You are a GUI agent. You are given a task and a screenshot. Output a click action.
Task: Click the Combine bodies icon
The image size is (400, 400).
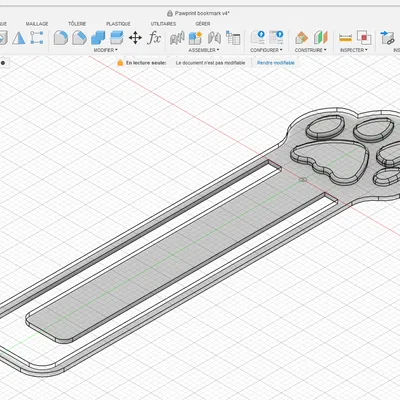[98, 38]
